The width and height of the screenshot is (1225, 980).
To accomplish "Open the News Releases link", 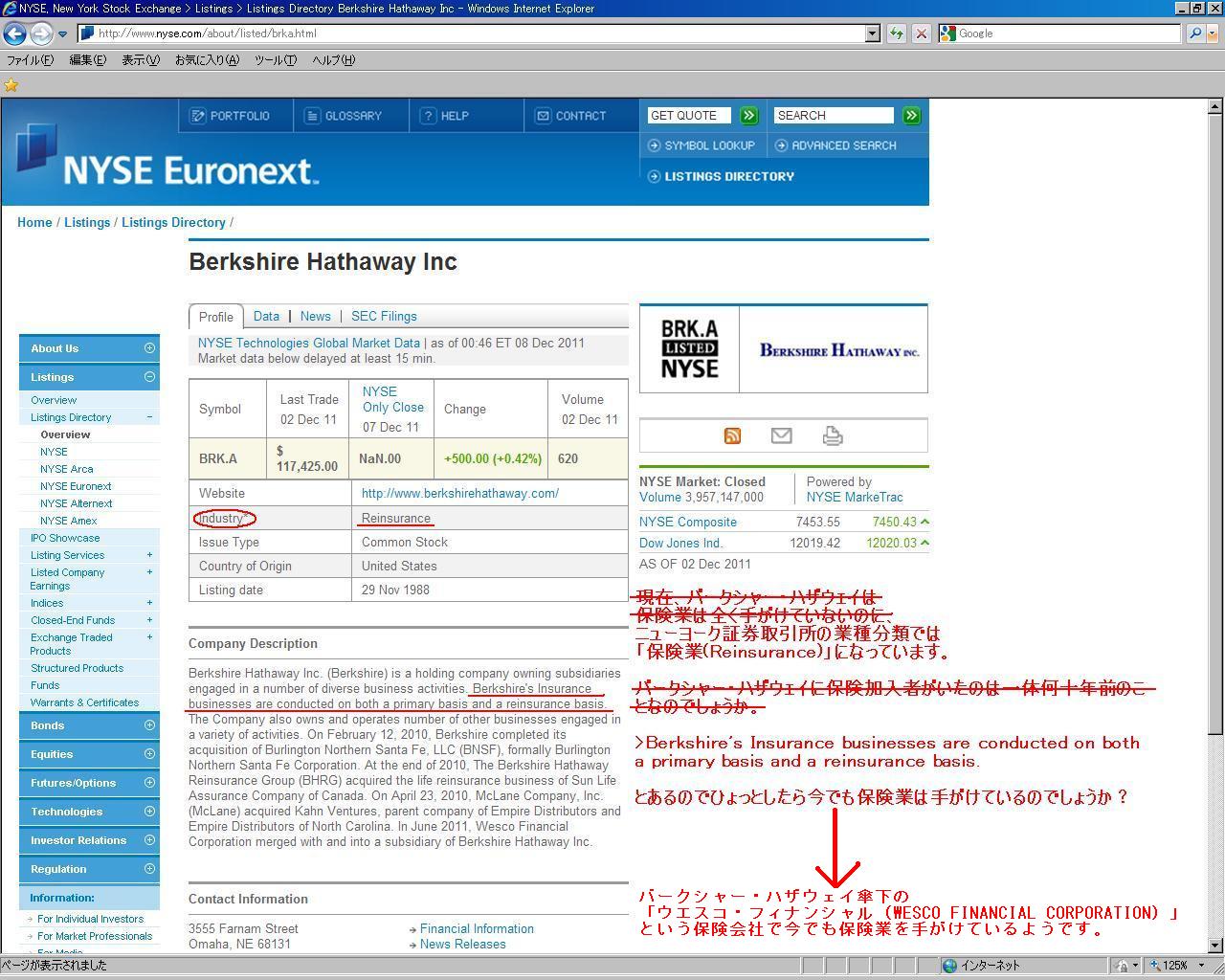I will pos(462,945).
